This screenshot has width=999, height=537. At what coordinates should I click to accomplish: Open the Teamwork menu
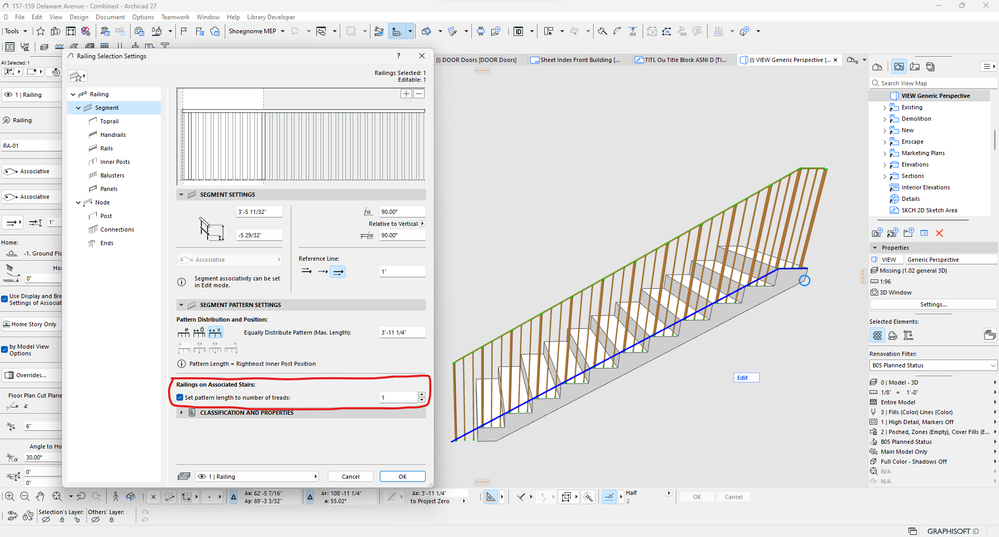point(175,17)
